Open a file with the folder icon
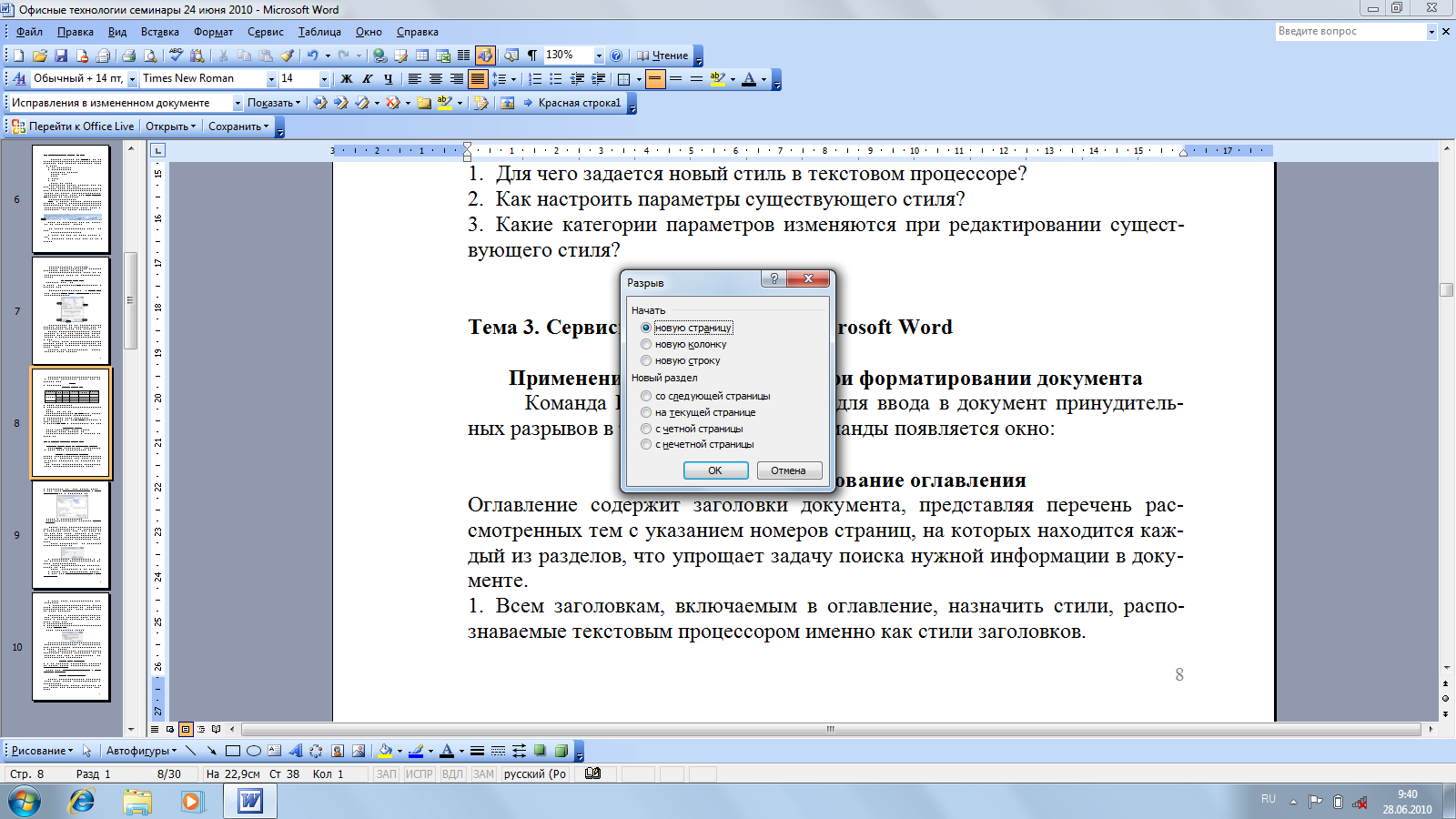Image resolution: width=1456 pixels, height=819 pixels. click(x=39, y=56)
